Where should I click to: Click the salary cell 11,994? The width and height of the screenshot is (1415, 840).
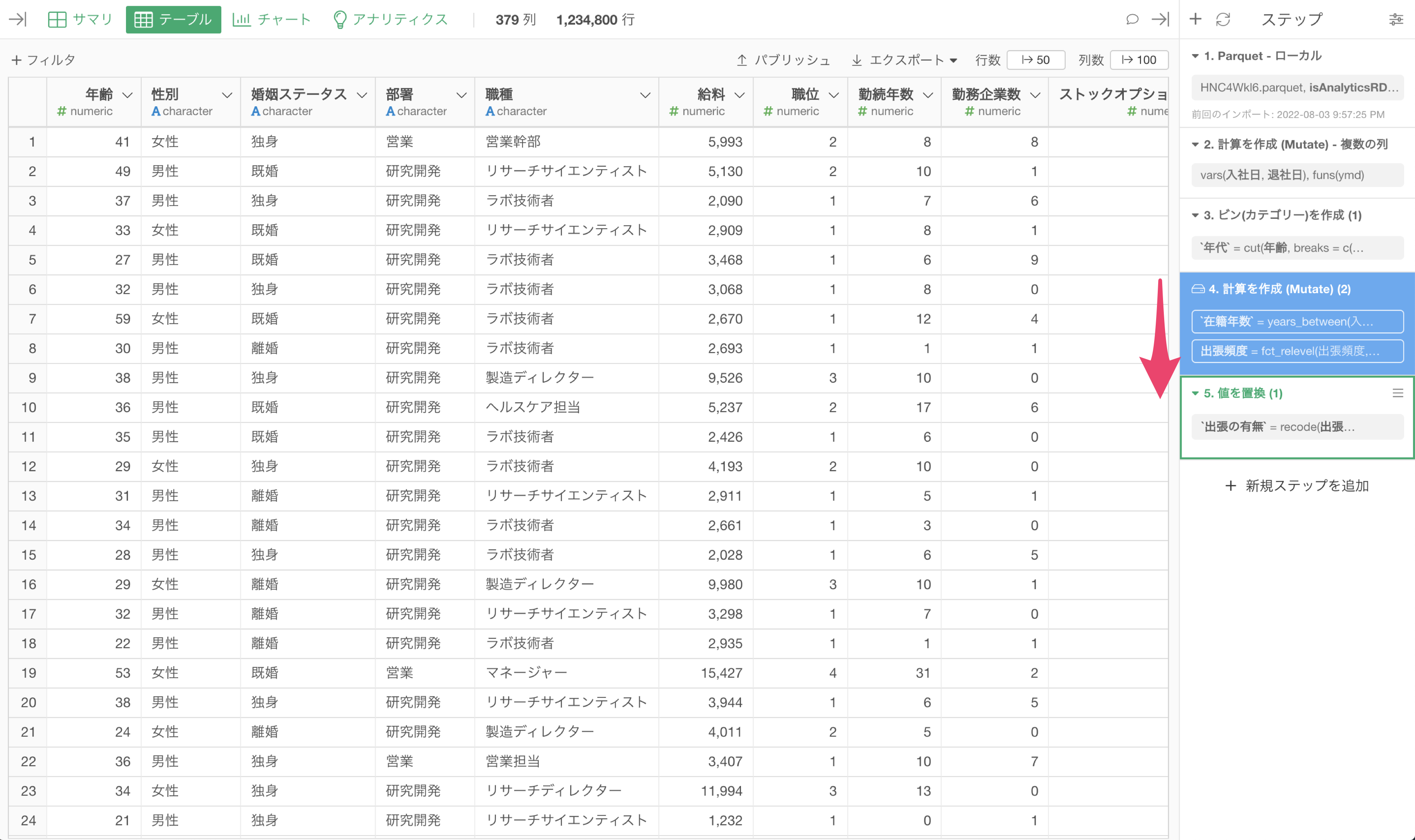point(706,791)
